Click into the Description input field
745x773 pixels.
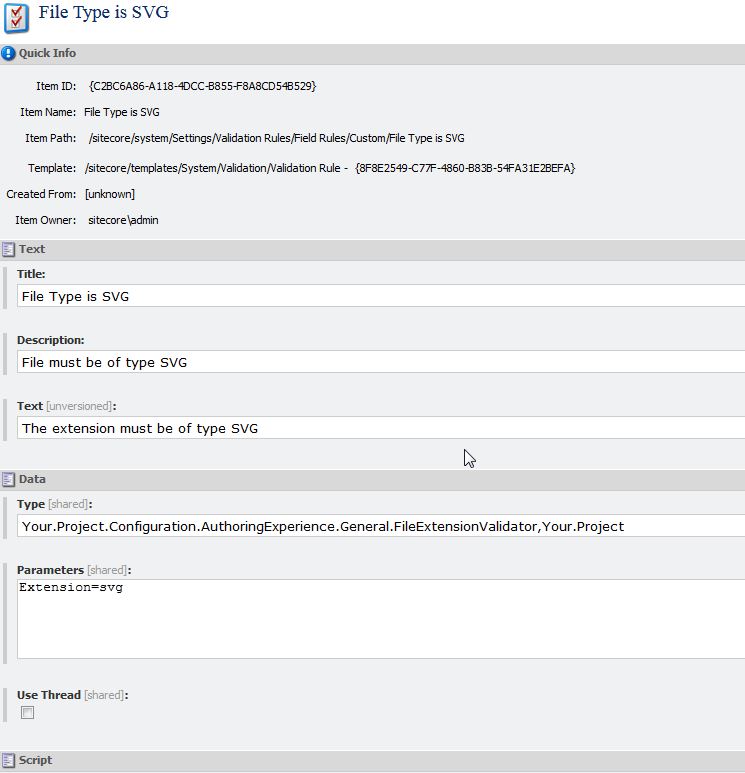click(x=381, y=362)
